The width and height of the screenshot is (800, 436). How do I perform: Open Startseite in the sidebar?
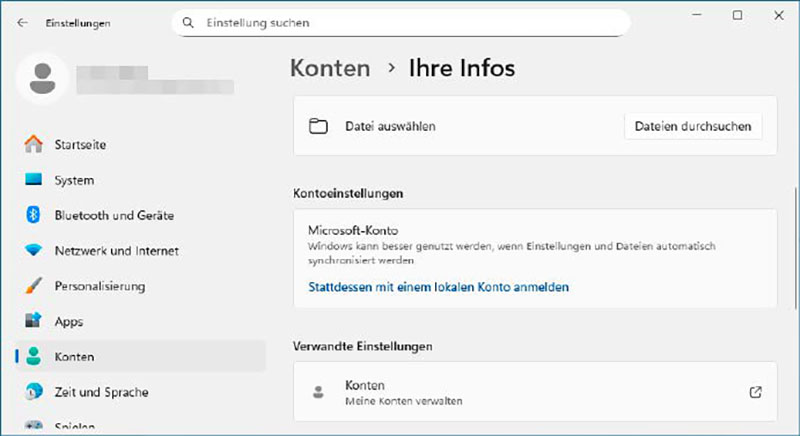[141, 144]
